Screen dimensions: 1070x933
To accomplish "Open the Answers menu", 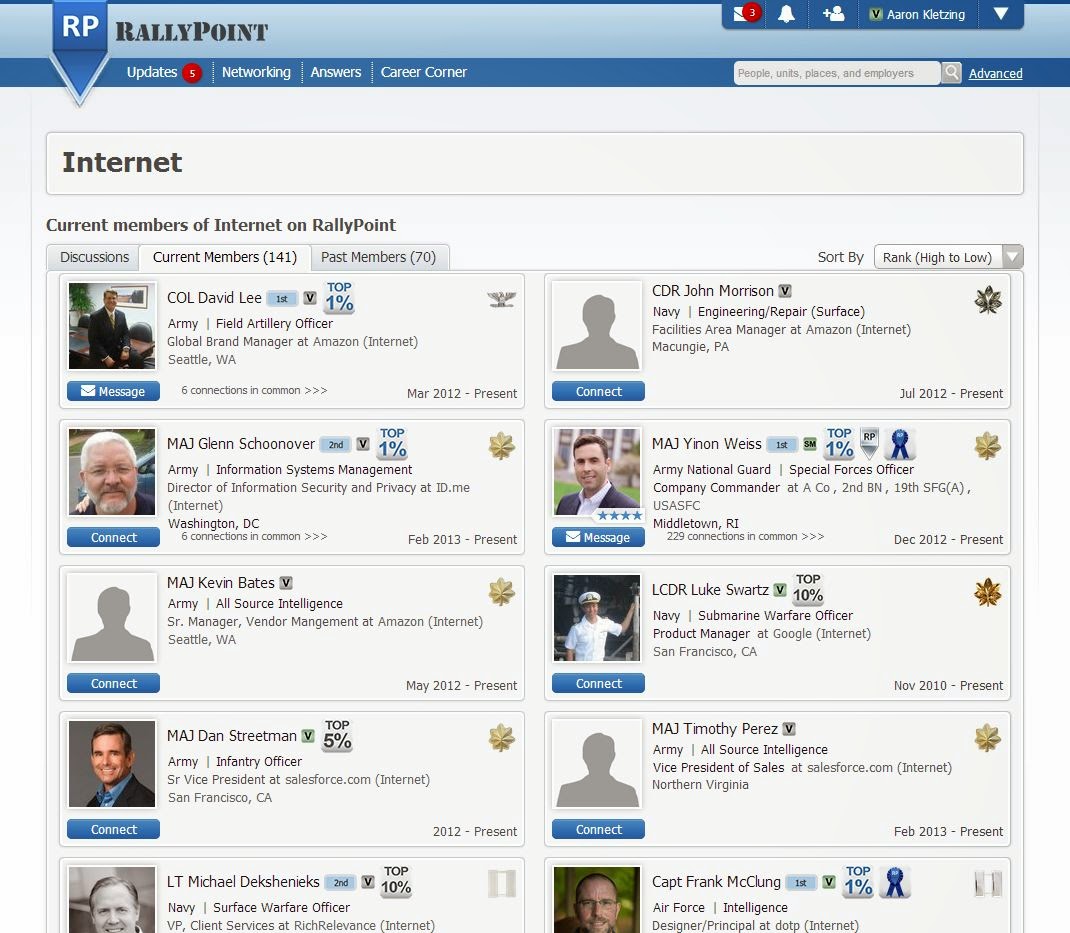I will pos(336,72).
